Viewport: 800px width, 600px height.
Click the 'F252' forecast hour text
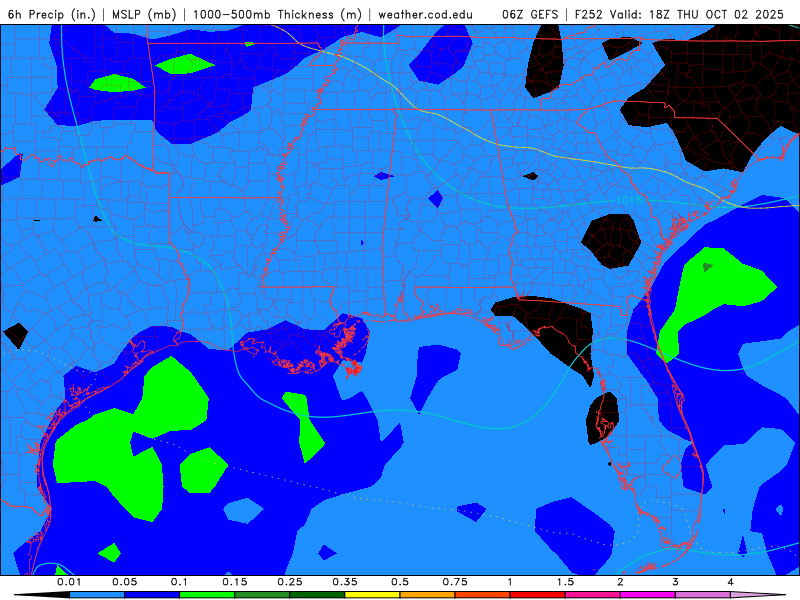588,14
